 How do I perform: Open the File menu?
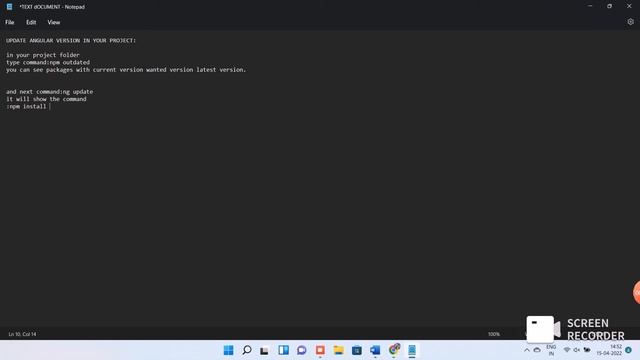coord(10,22)
